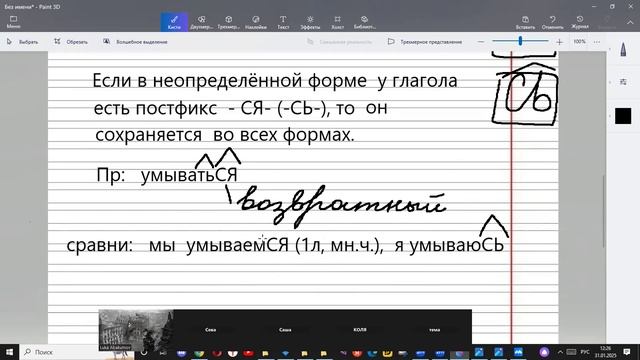
Task: Click the handwritten word 'возвратный'
Action: pyautogui.click(x=343, y=205)
